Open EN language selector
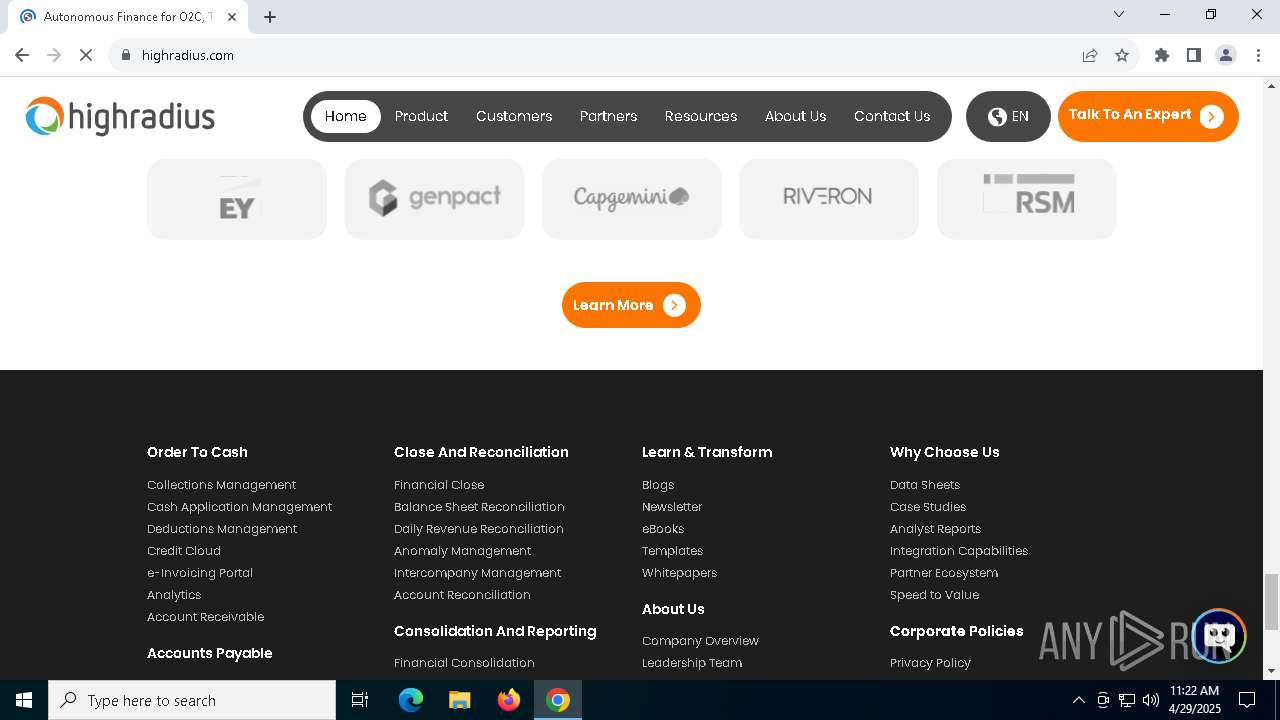This screenshot has width=1280, height=720. [1008, 116]
